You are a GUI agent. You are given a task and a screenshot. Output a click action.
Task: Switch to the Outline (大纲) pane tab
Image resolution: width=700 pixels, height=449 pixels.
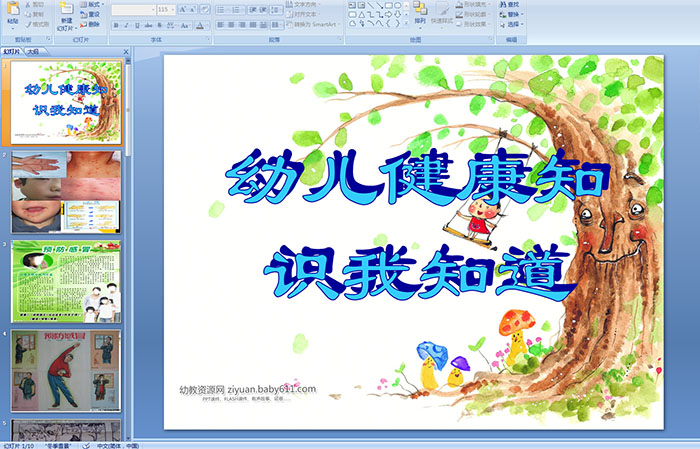point(33,52)
